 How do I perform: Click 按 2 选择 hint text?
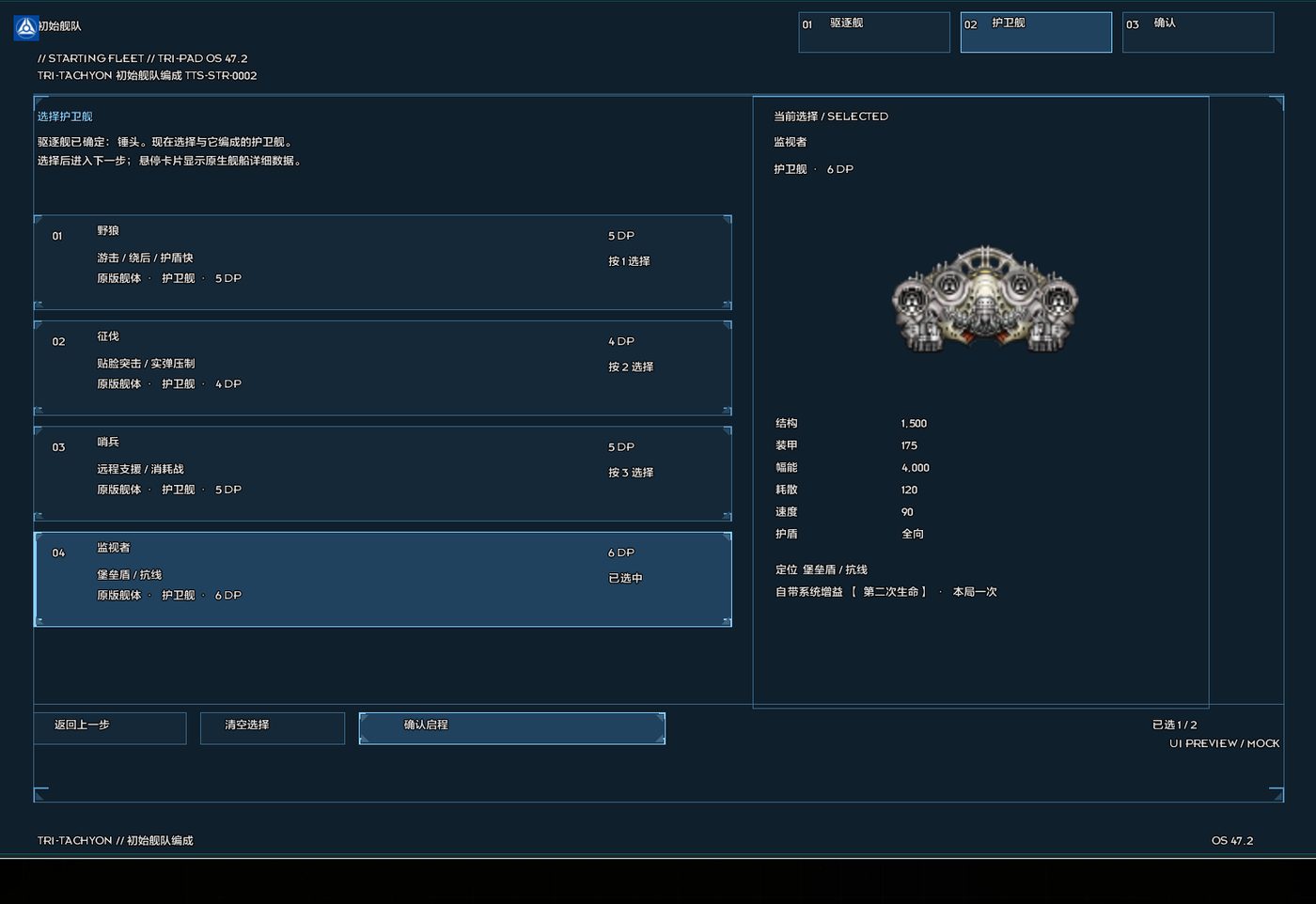[x=631, y=367]
